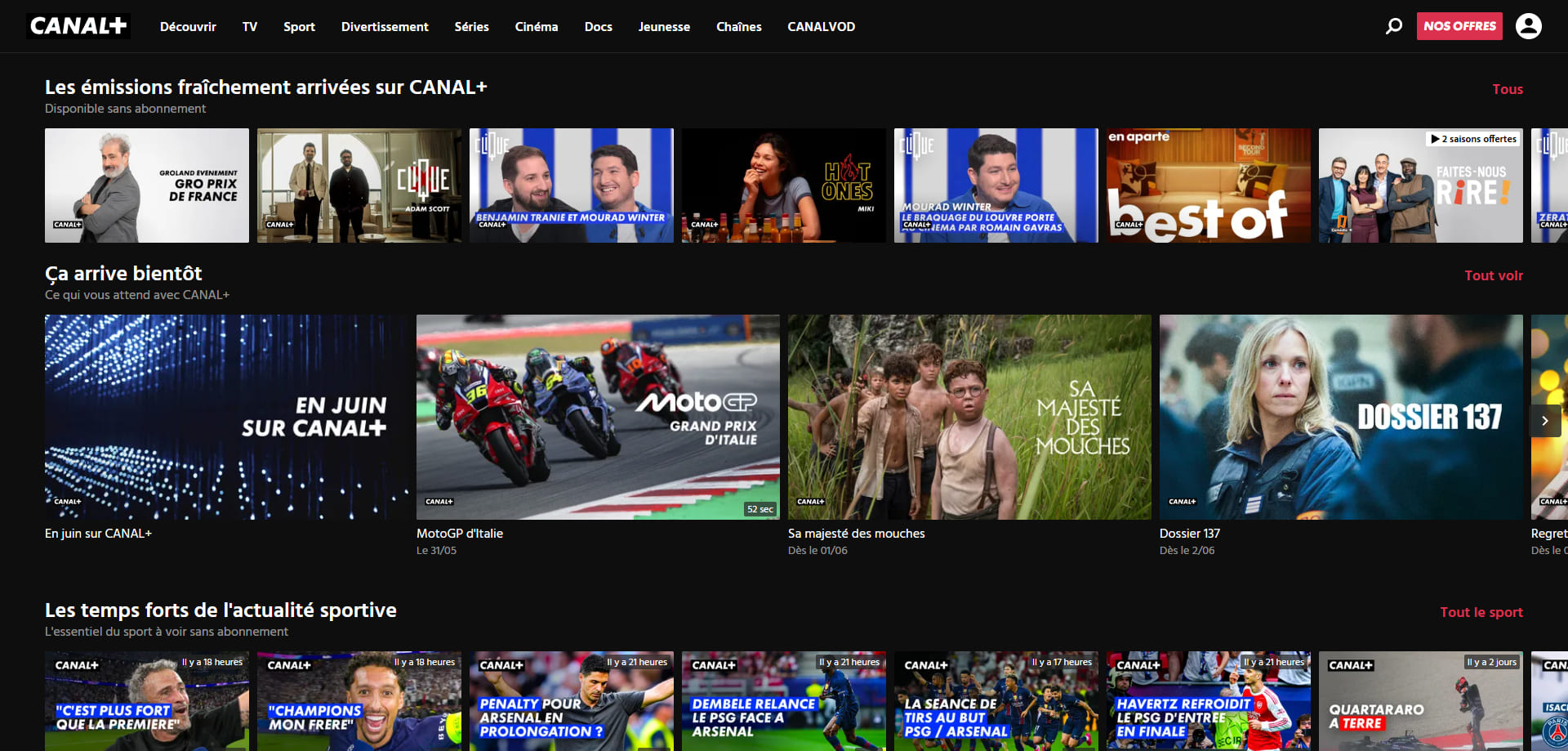1568x751 pixels.
Task: Open the Découvrir menu
Action: [188, 27]
